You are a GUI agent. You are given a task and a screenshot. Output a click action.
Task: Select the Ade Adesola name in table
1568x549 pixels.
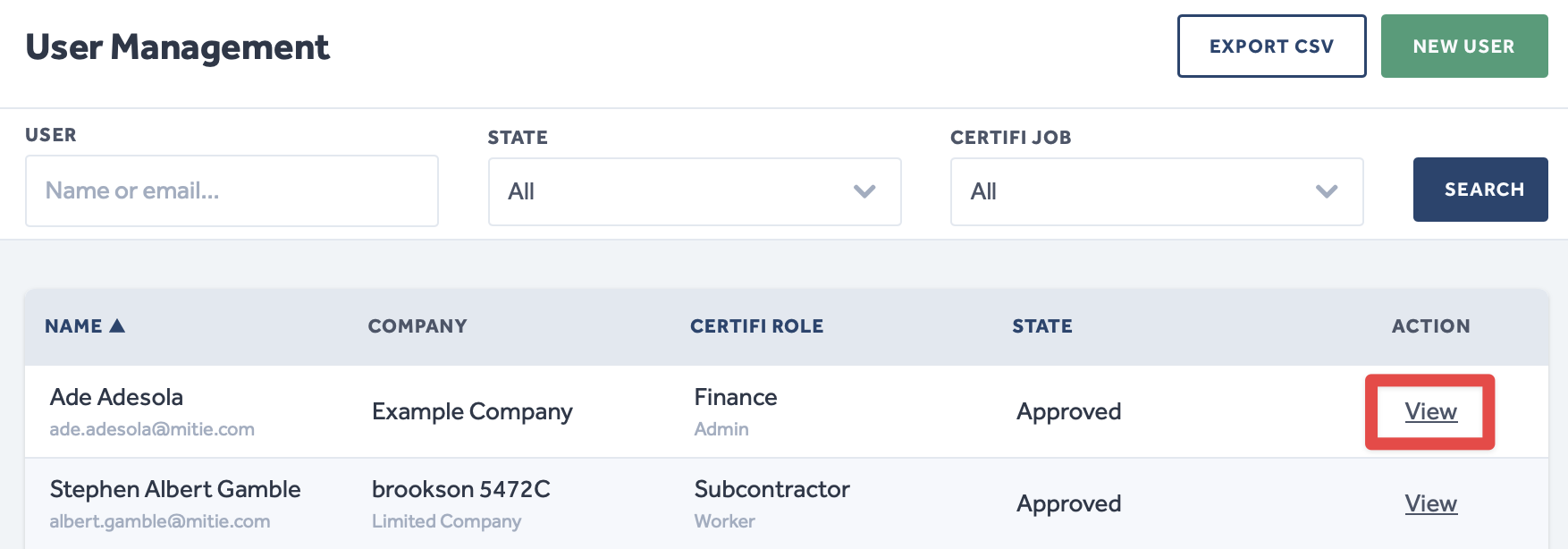116,397
